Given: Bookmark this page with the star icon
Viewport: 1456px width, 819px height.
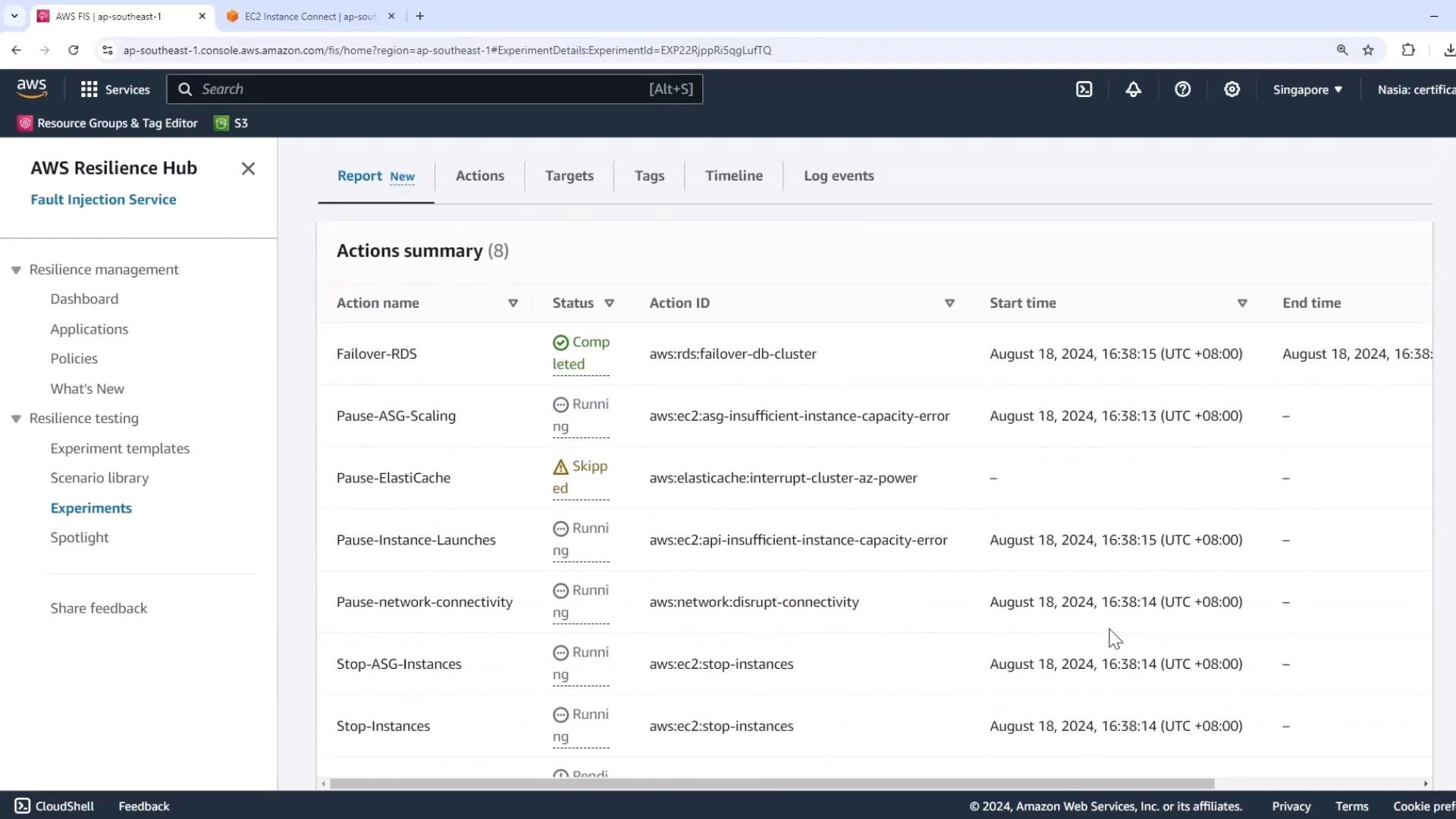Looking at the screenshot, I should tap(1368, 50).
